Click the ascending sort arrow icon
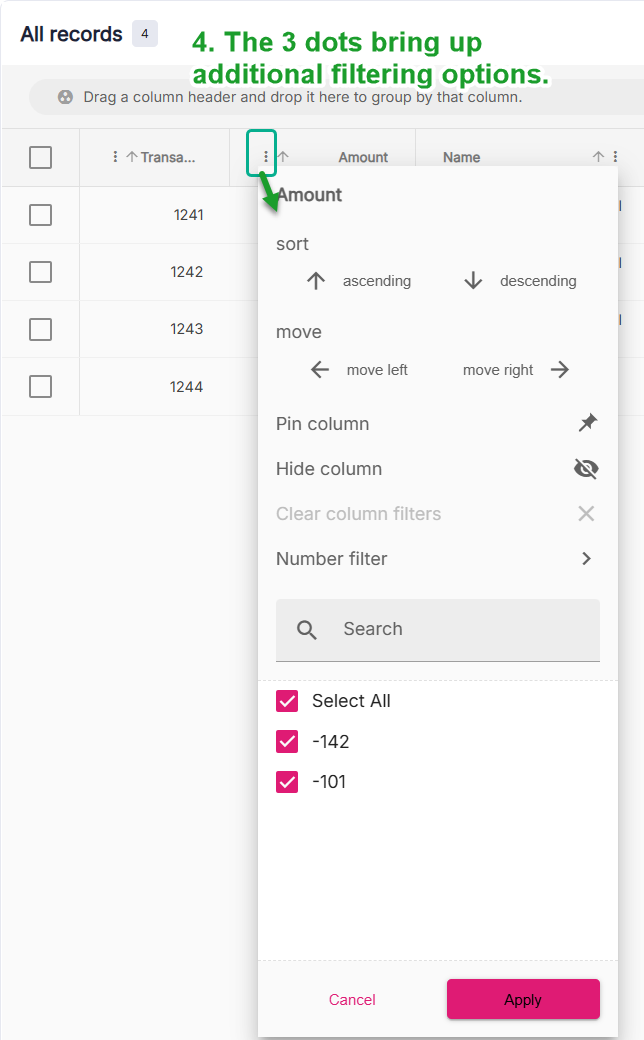The height and width of the screenshot is (1040, 644). [x=316, y=281]
